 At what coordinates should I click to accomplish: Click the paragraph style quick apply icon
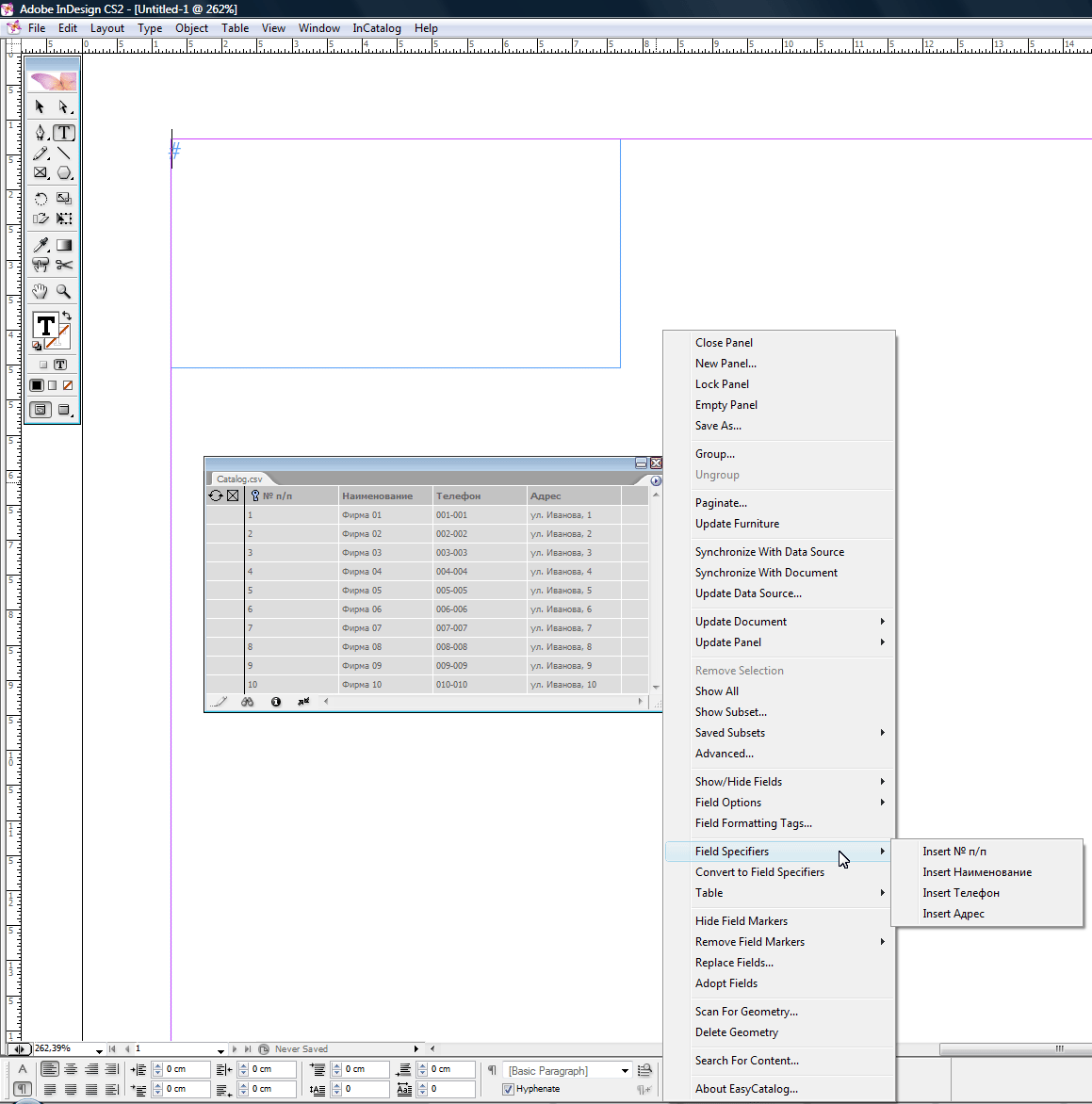click(644, 1070)
